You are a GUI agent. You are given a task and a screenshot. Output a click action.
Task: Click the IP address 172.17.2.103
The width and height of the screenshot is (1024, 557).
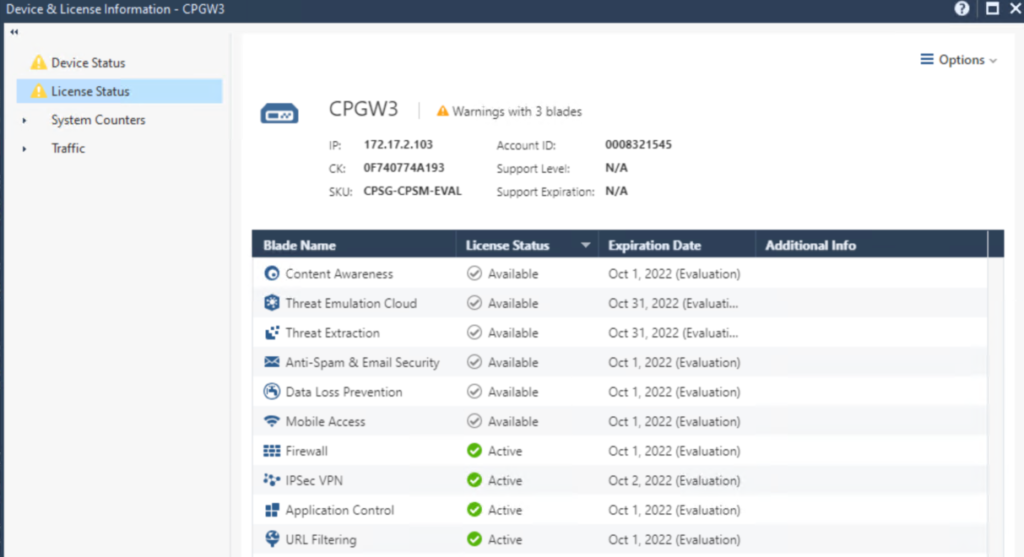click(x=398, y=144)
